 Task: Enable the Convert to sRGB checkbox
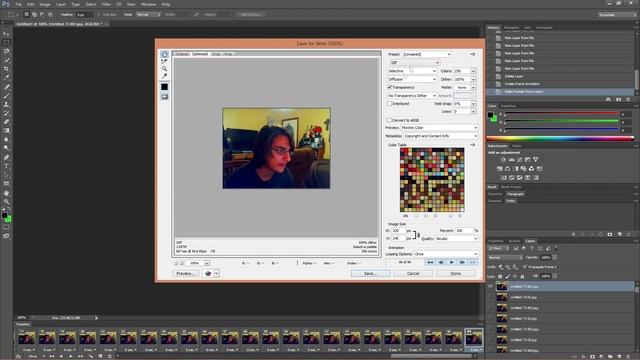(389, 120)
